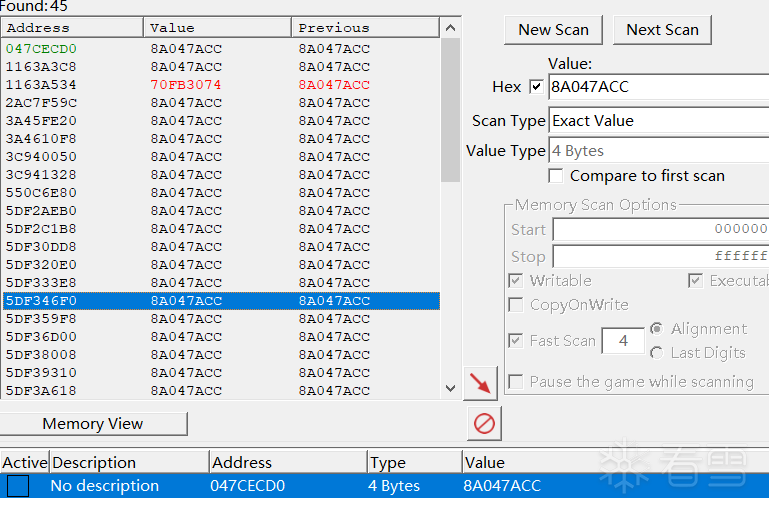This screenshot has width=769, height=518.
Task: Select result row 5DF2AEB0
Action: click(221, 210)
